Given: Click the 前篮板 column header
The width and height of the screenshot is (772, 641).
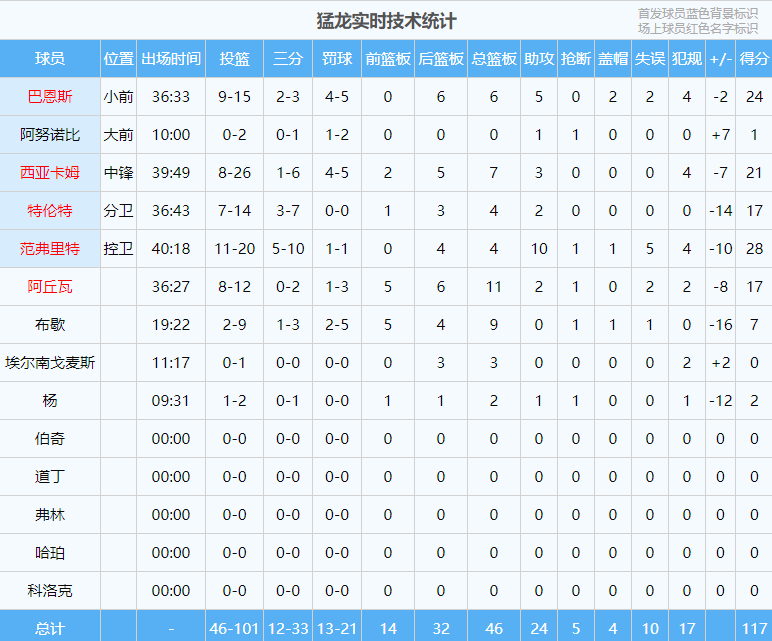Looking at the screenshot, I should coord(388,59).
